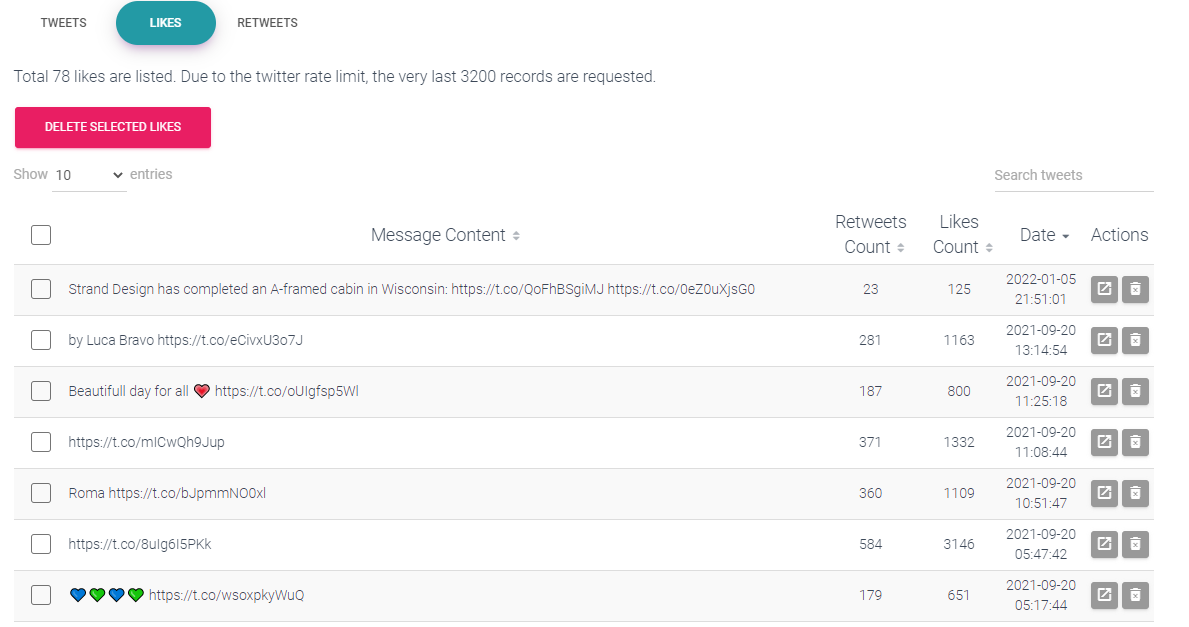The width and height of the screenshot is (1189, 627).
Task: Open the Show entries count dropdown
Action: point(89,175)
